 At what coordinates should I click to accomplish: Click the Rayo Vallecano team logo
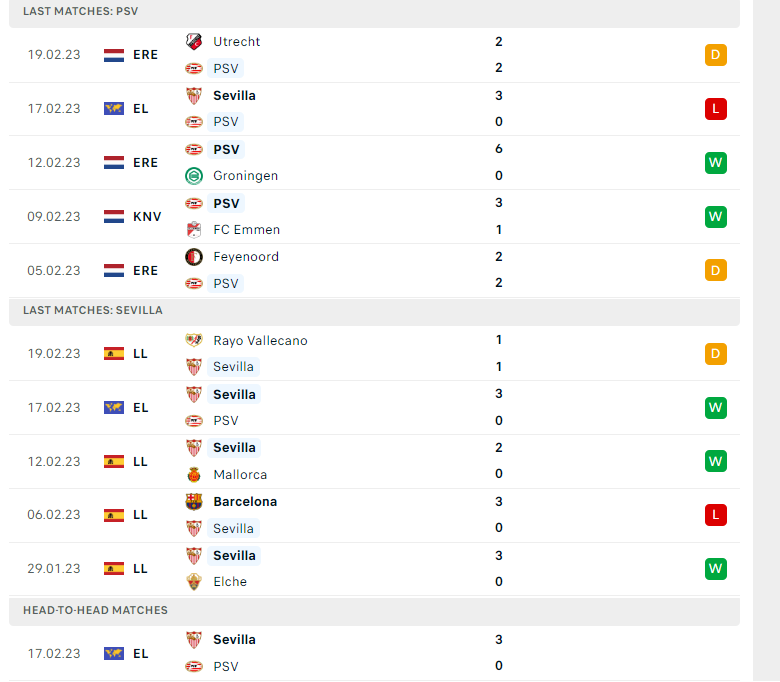tap(194, 341)
